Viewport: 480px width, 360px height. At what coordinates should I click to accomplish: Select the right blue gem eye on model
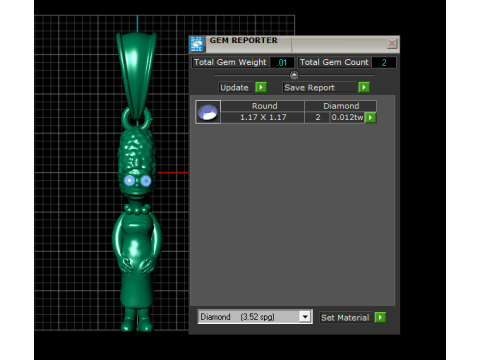pos(146,181)
